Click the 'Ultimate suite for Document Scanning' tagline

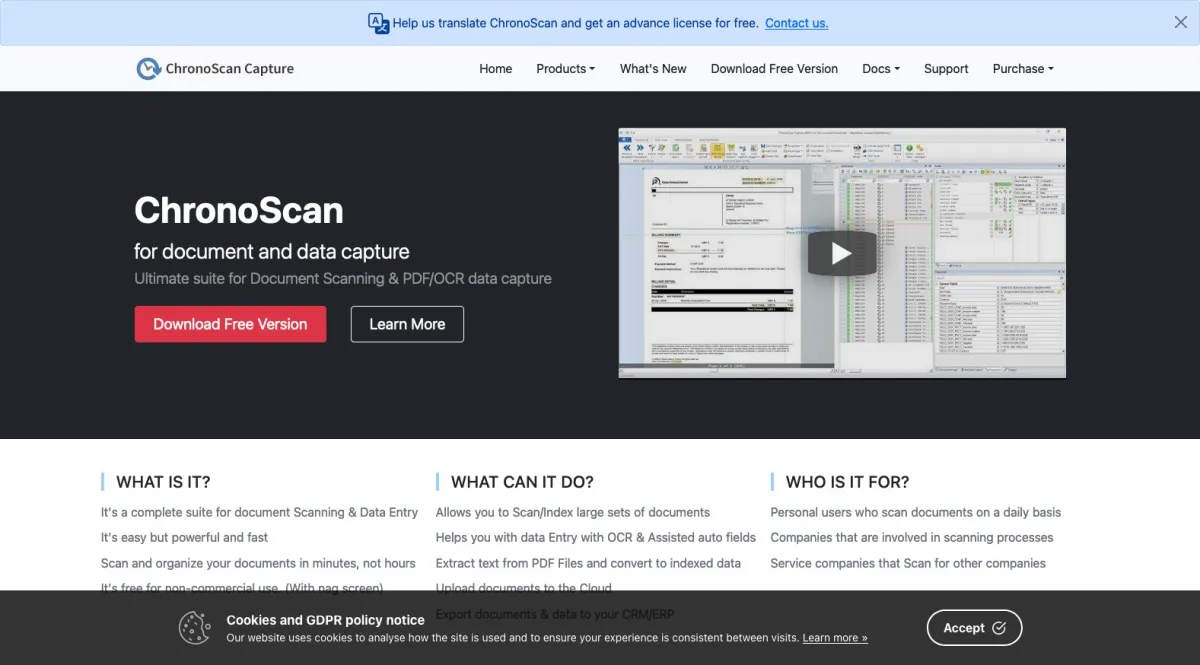point(343,278)
